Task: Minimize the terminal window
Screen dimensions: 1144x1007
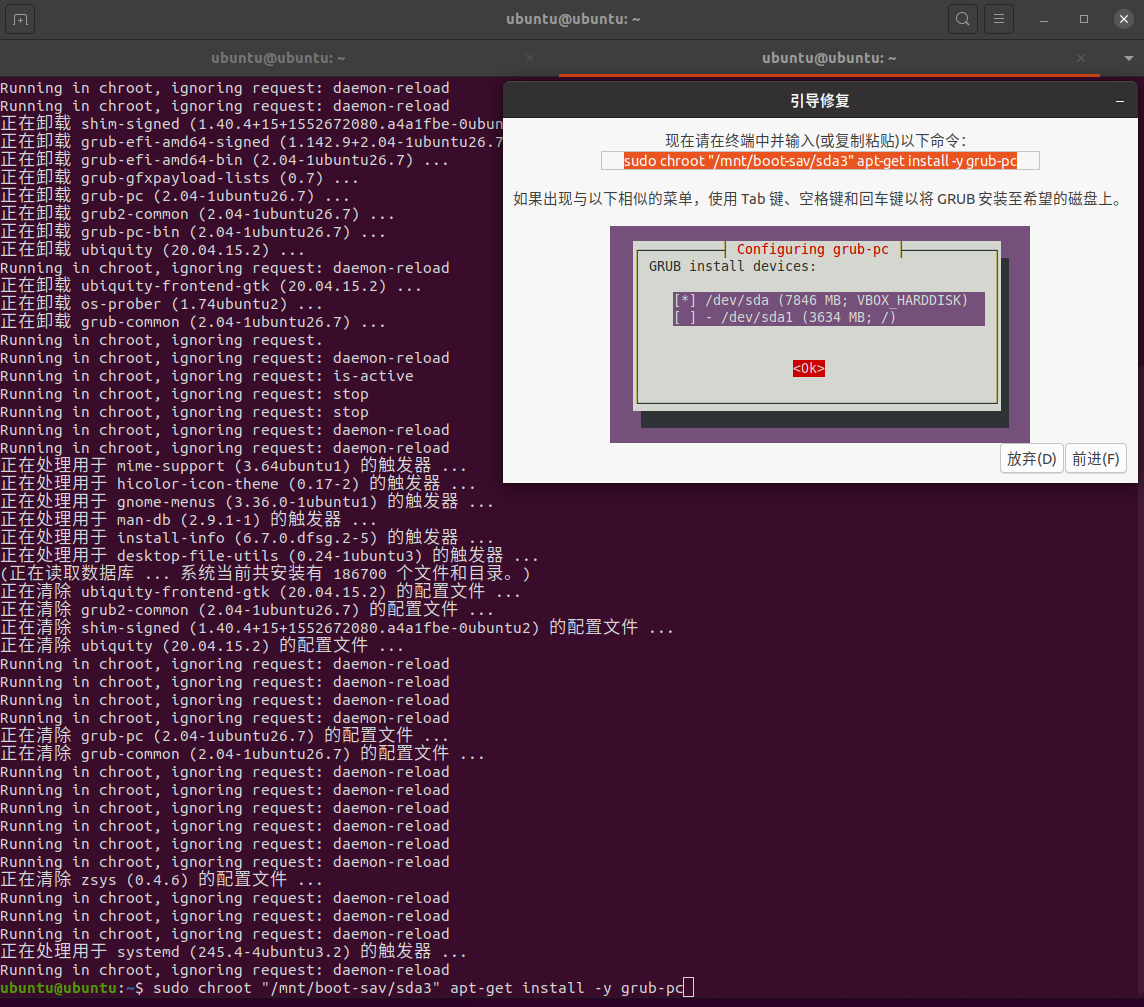Action: click(1043, 18)
